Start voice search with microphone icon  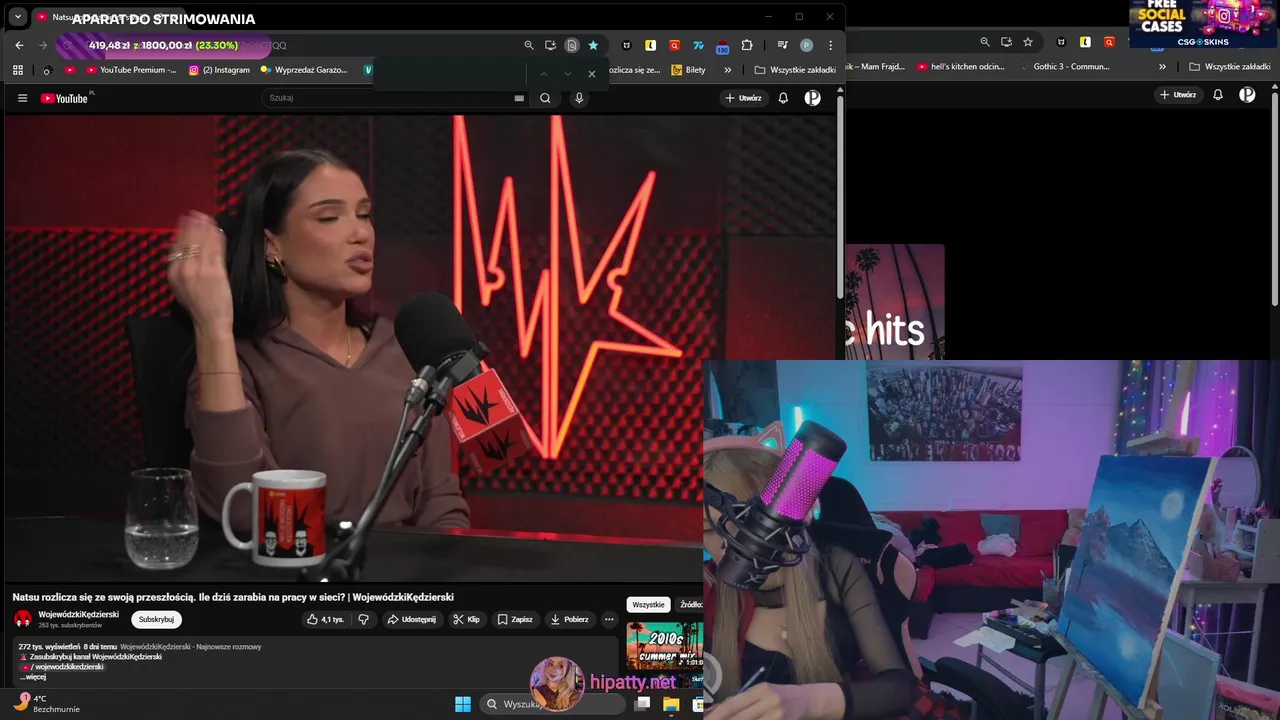click(579, 98)
